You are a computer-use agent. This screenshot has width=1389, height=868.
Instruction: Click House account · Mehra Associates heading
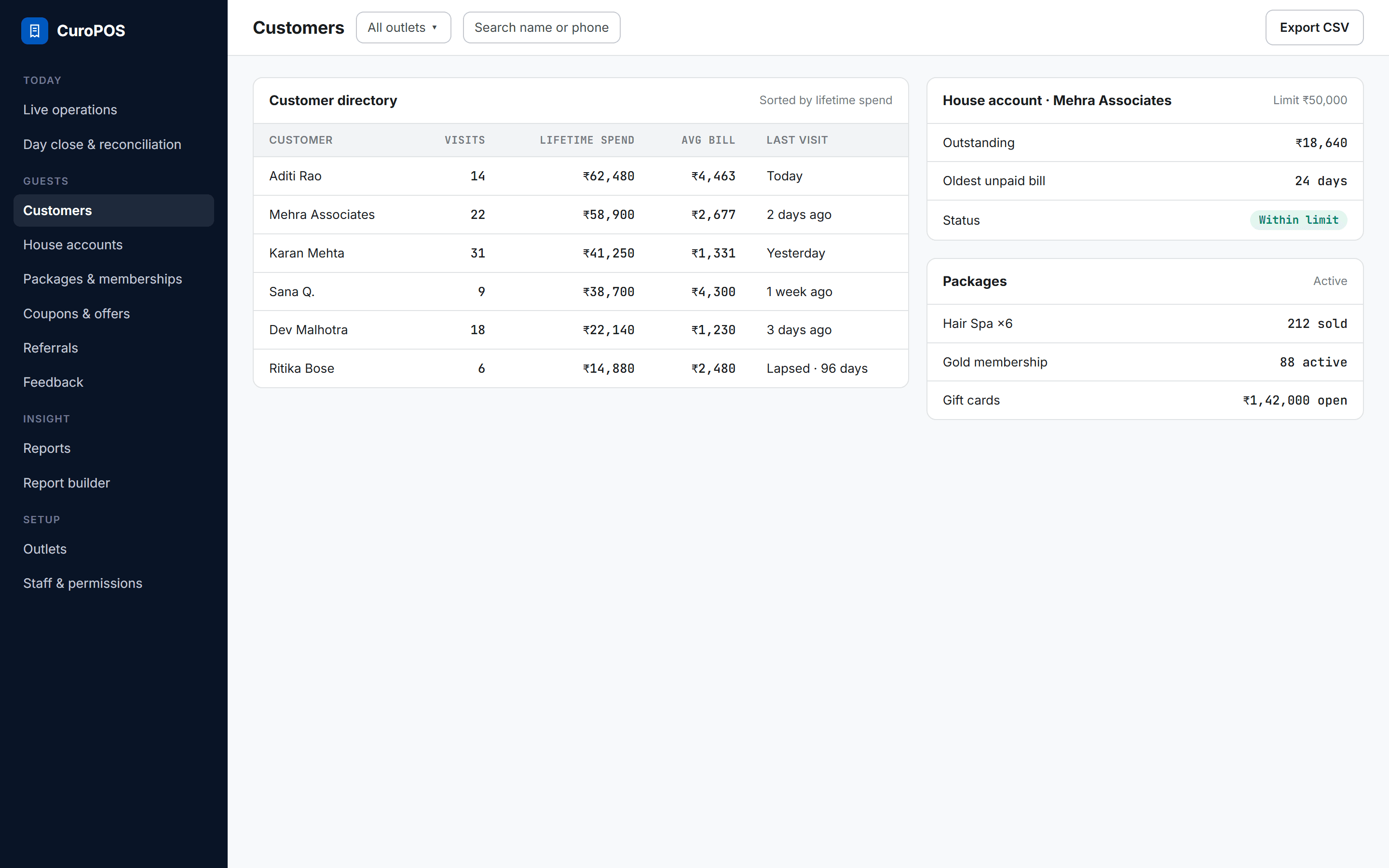(1057, 100)
